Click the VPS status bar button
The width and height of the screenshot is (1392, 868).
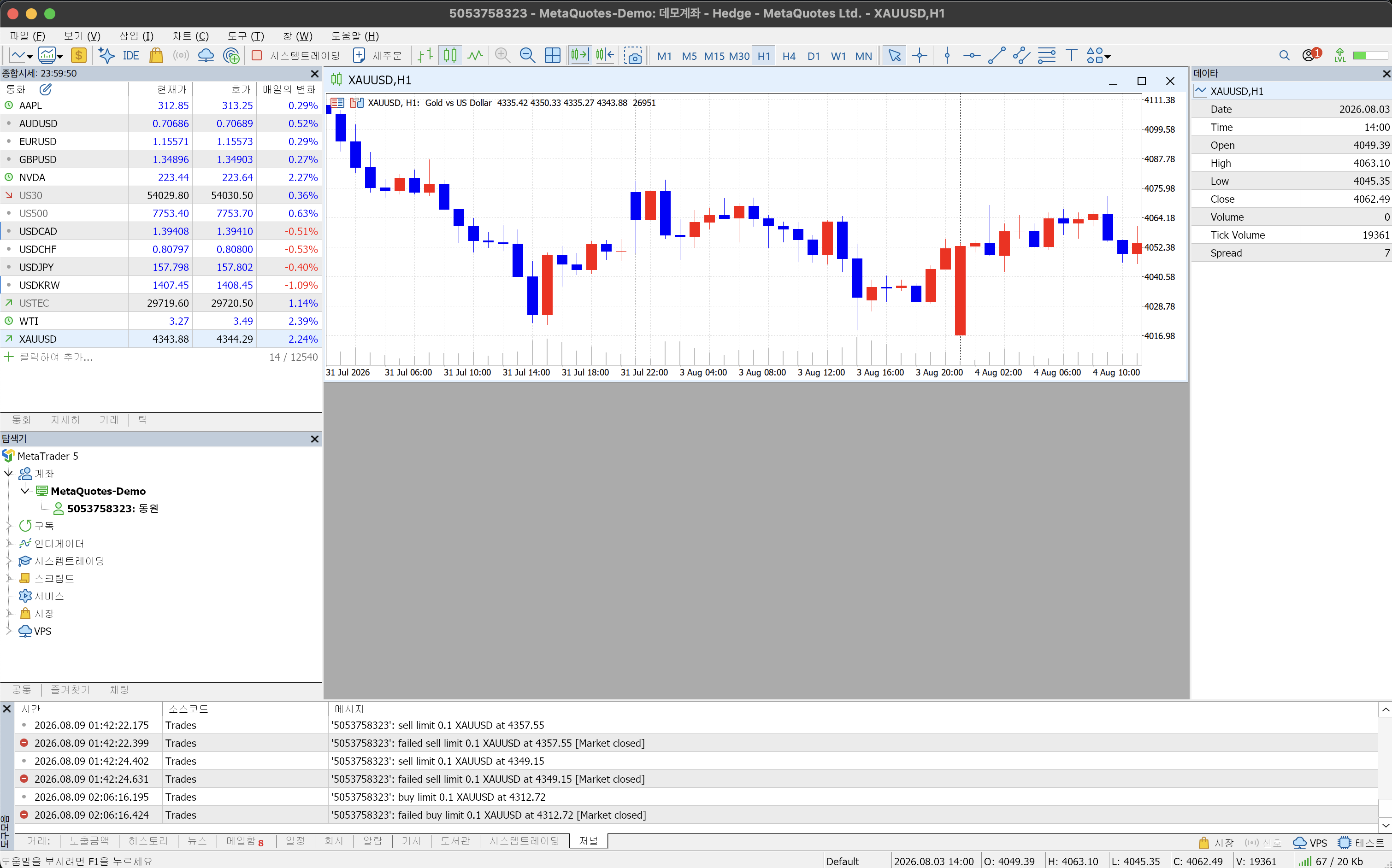[x=1310, y=843]
